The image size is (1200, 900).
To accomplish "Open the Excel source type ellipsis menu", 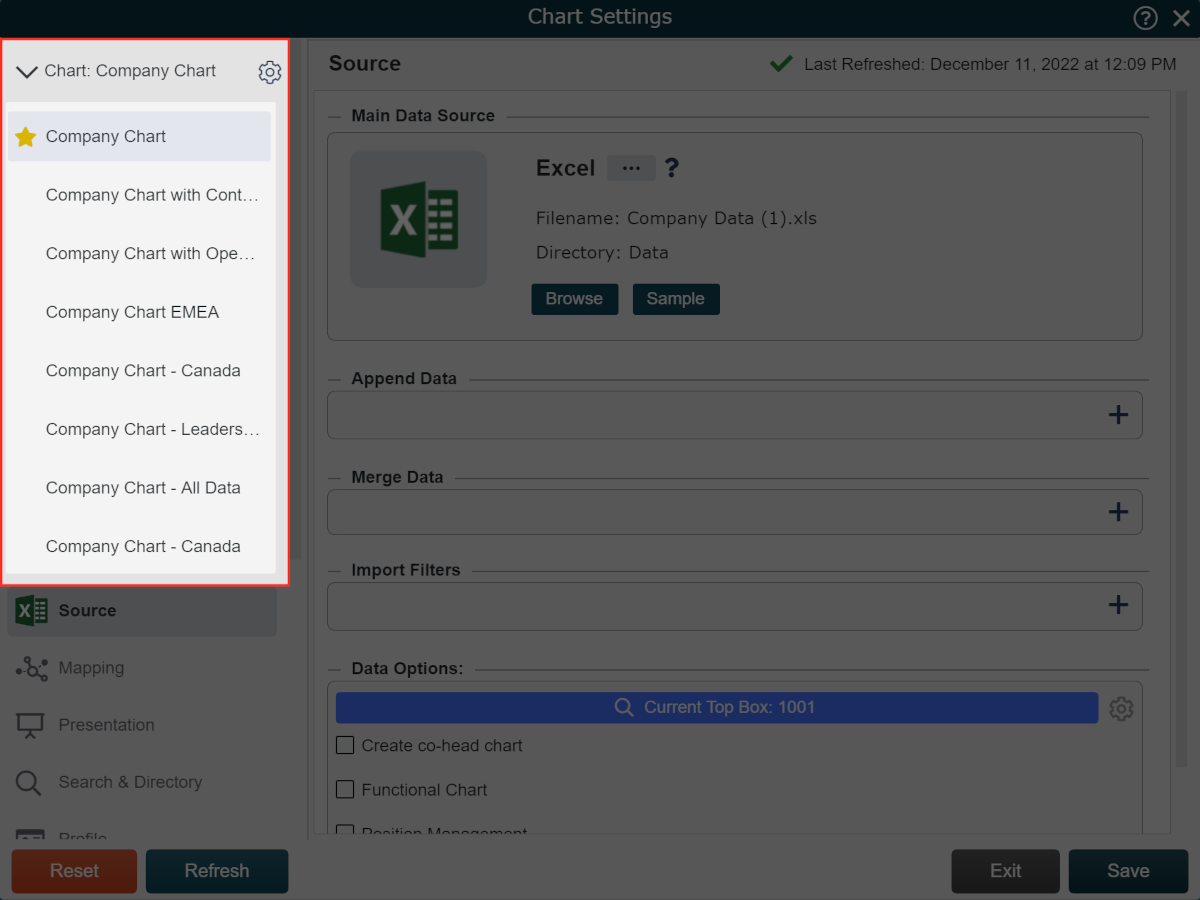I will [631, 168].
